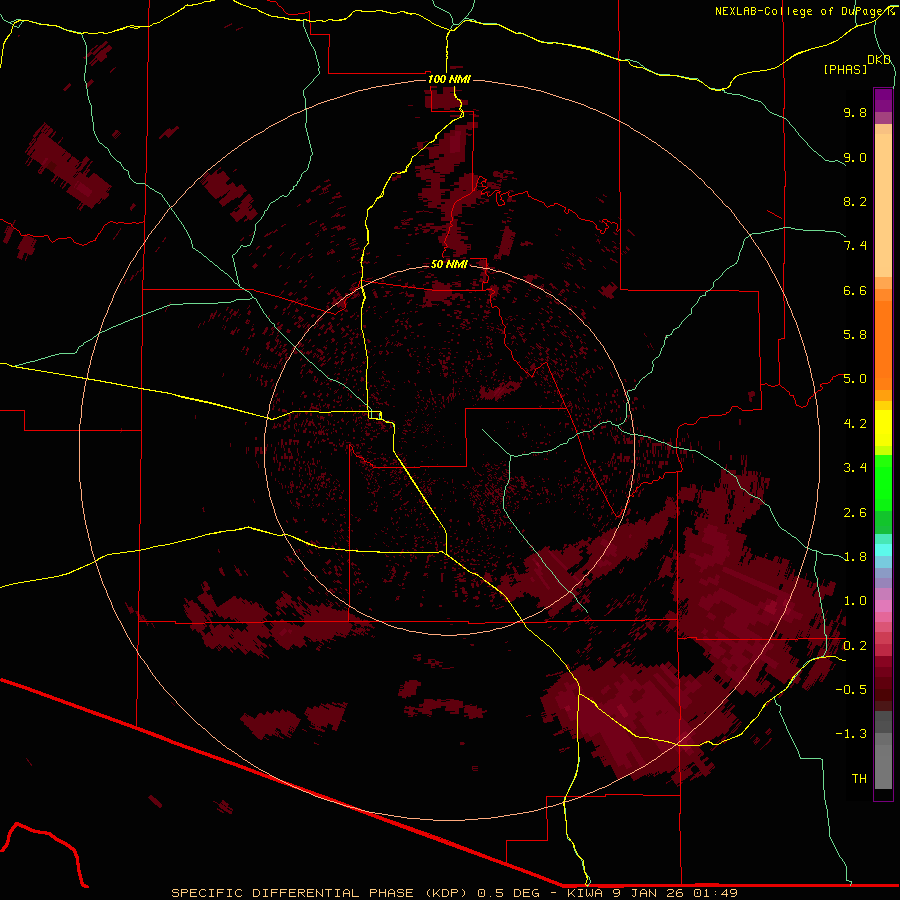
Task: Click the 7.4 value on the color scale
Action: (x=855, y=246)
